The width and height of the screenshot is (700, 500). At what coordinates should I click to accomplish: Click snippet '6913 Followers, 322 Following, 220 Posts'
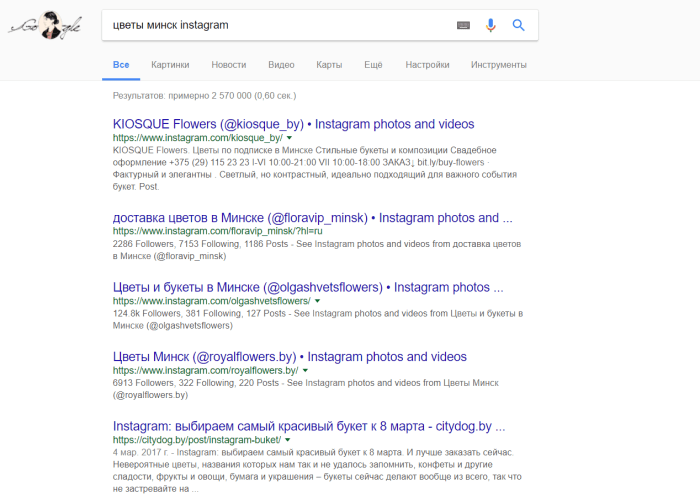coord(196,383)
